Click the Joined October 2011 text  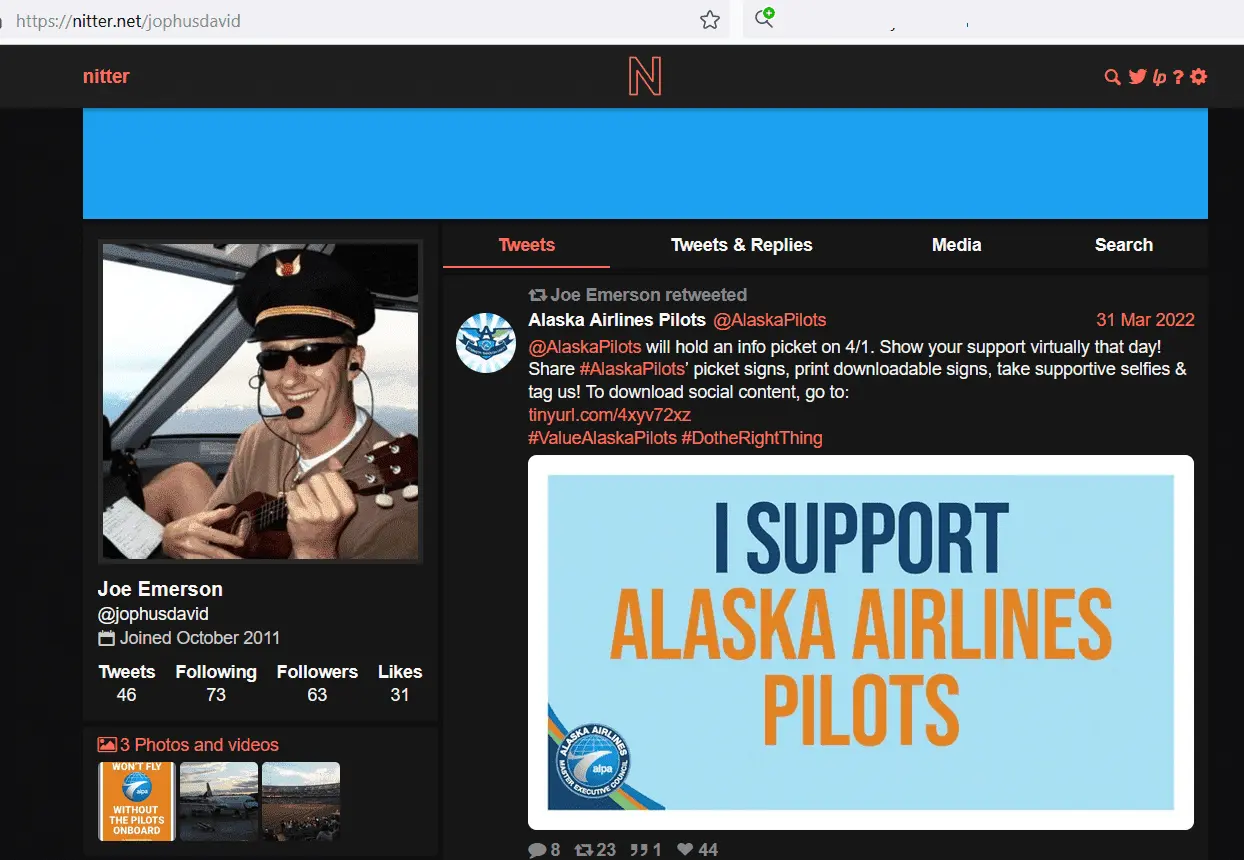point(200,638)
